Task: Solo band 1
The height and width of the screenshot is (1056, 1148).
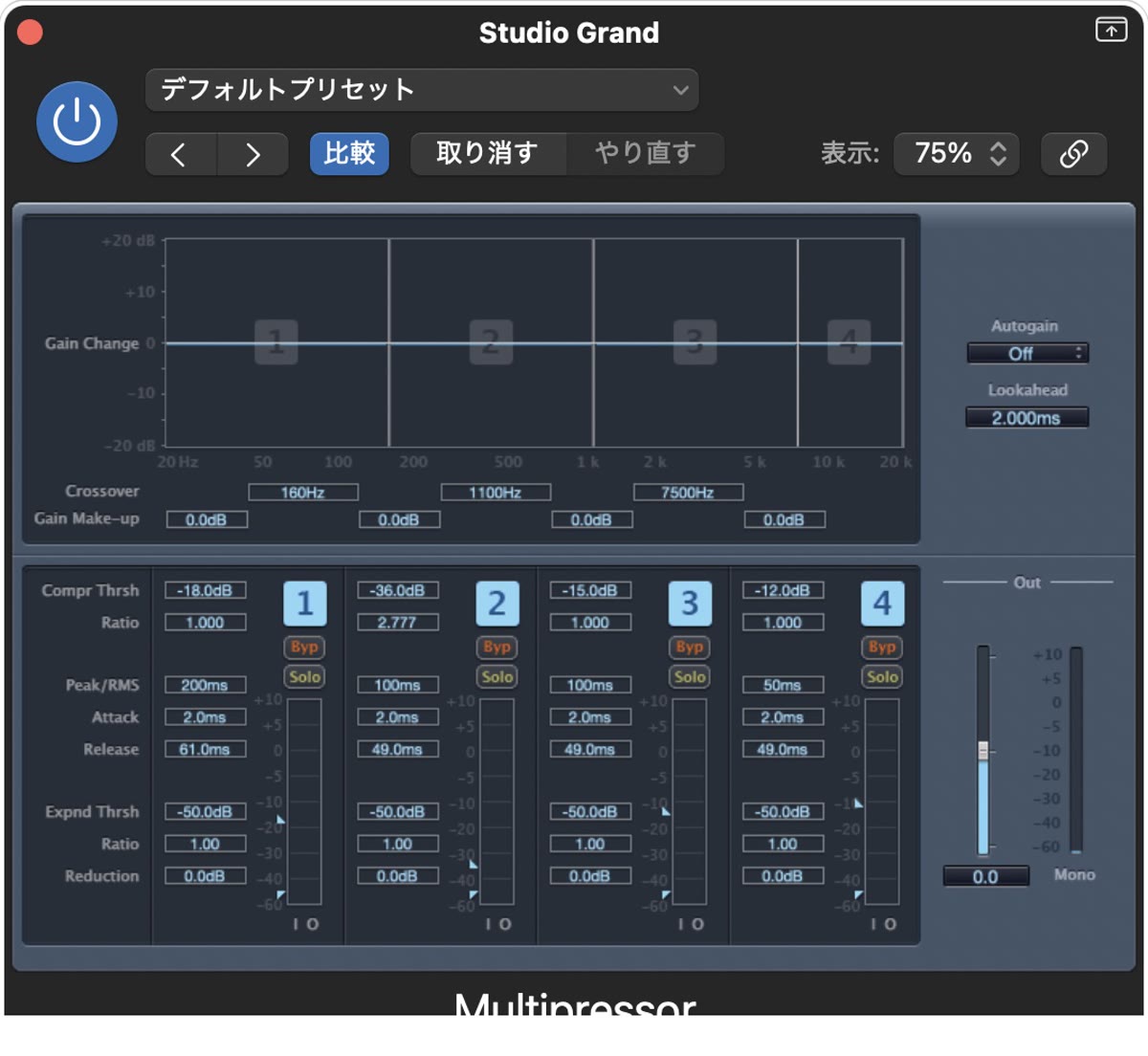Action: pyautogui.click(x=304, y=677)
